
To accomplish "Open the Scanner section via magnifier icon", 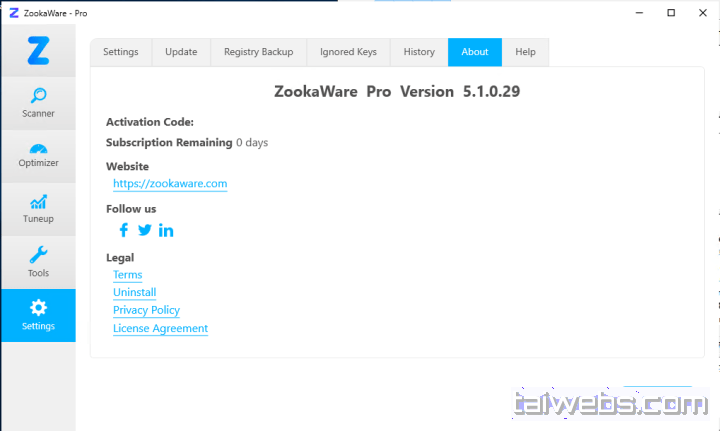I will click(39, 95).
